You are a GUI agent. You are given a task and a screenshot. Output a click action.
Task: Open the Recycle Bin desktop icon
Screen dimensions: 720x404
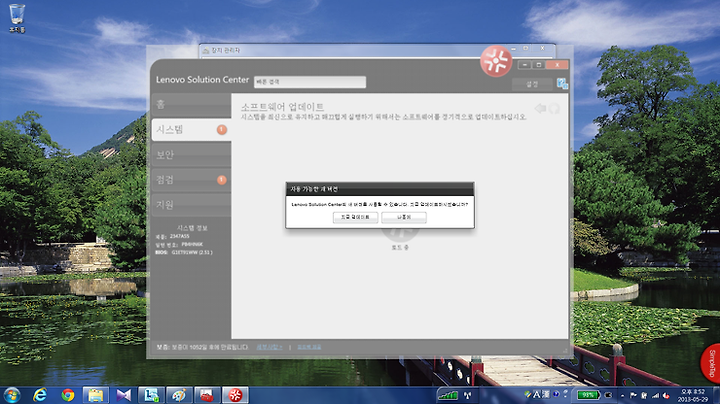pyautogui.click(x=17, y=18)
